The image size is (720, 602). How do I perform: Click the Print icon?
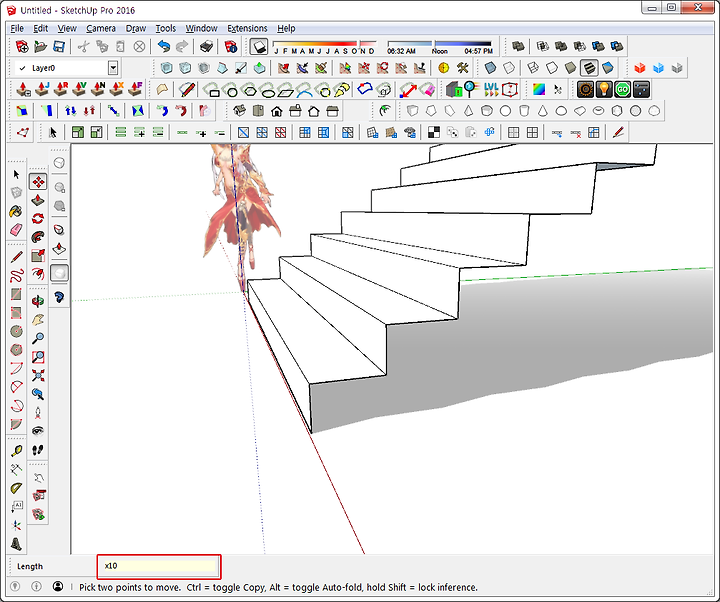coord(206,46)
